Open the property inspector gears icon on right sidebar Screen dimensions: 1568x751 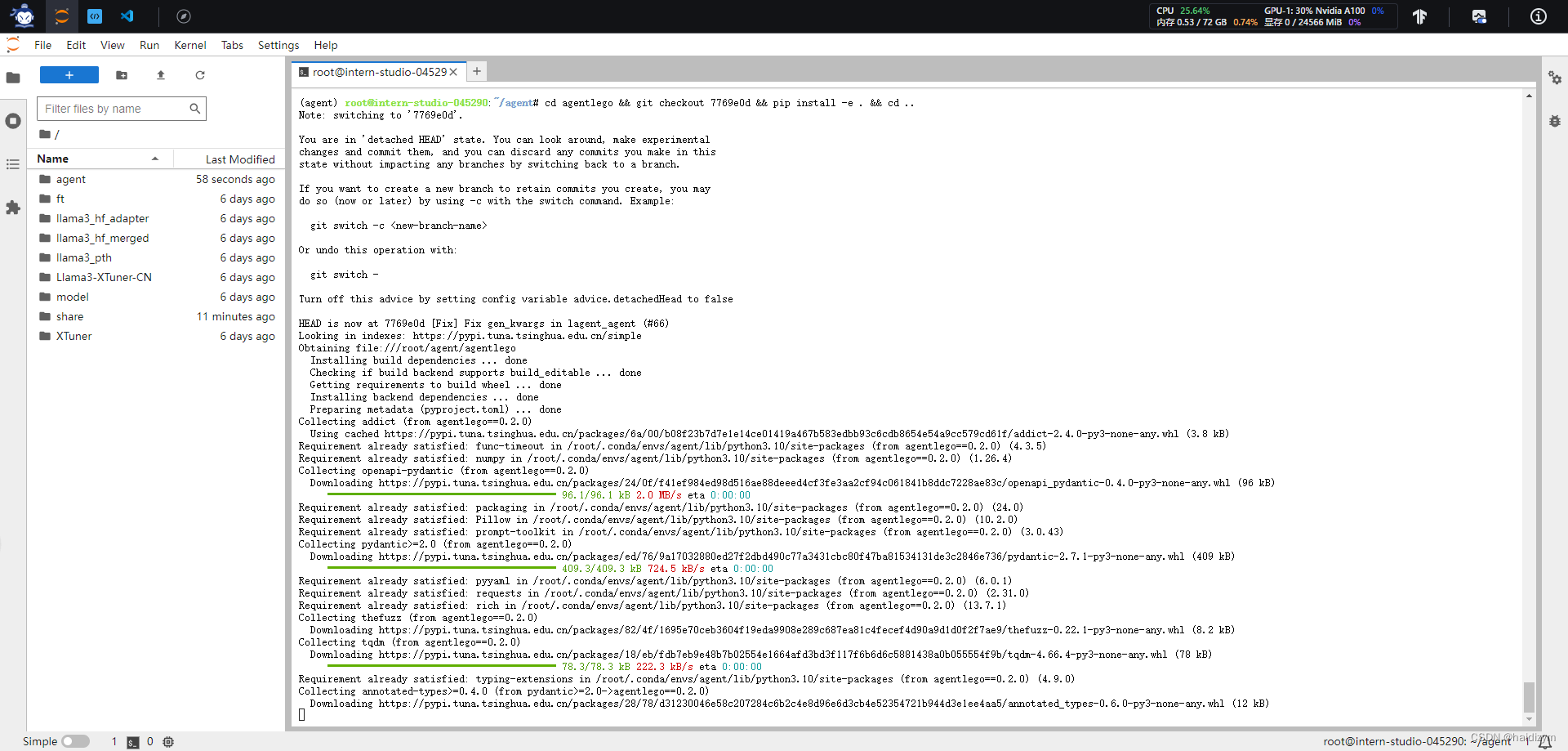click(x=1555, y=78)
